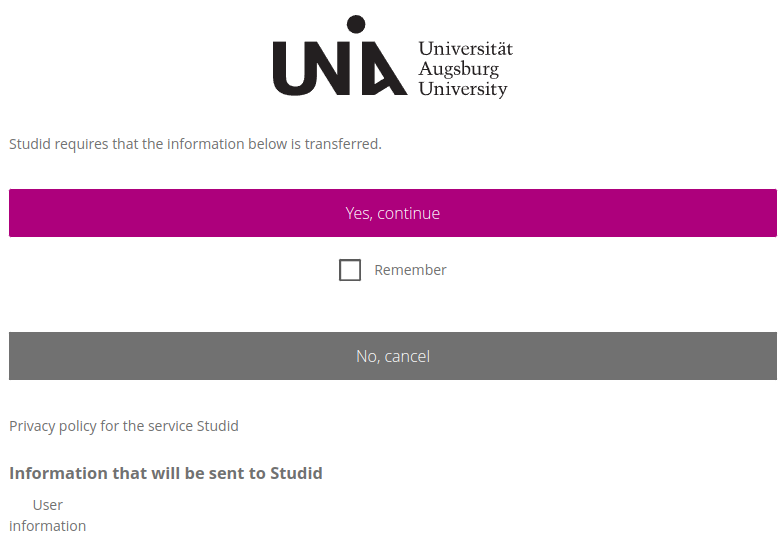Screen dimensions: 784x548
Task: Click the large letter N in the logo
Action: click(330, 68)
